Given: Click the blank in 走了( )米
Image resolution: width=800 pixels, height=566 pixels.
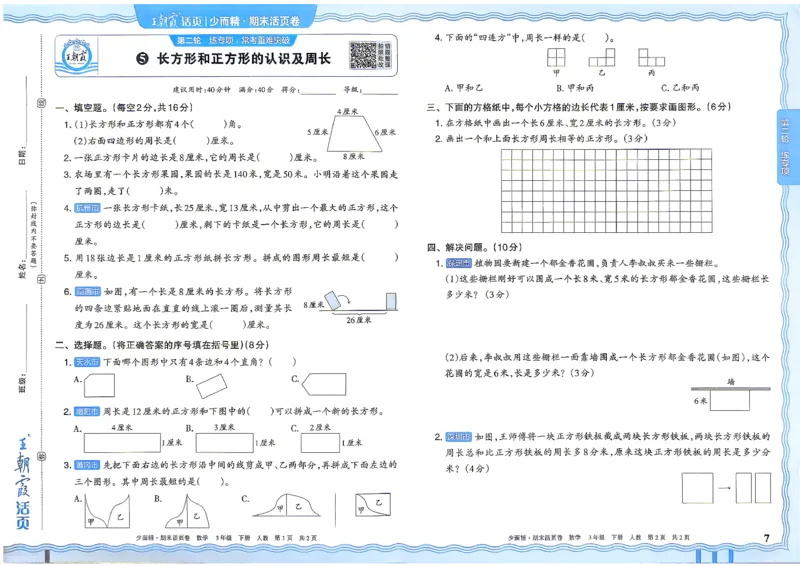Looking at the screenshot, I should [x=145, y=191].
